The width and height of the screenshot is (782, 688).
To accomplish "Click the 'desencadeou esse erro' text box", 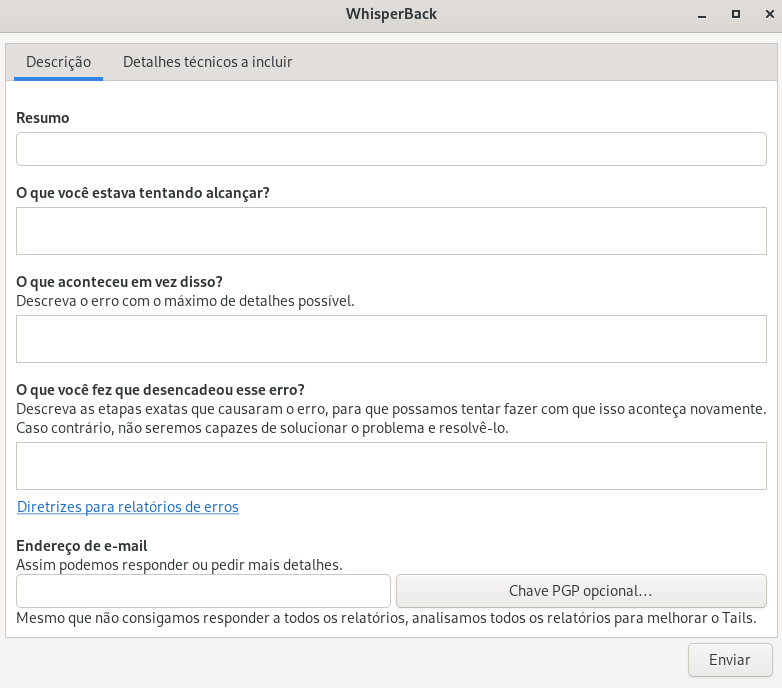I will (391, 466).
